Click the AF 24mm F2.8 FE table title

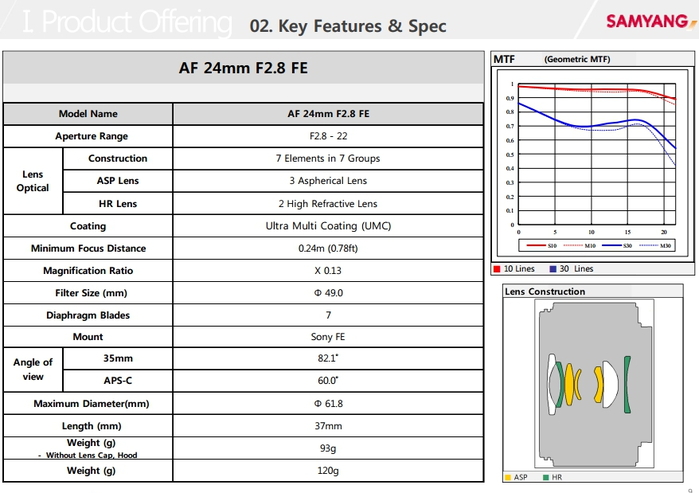[244, 68]
